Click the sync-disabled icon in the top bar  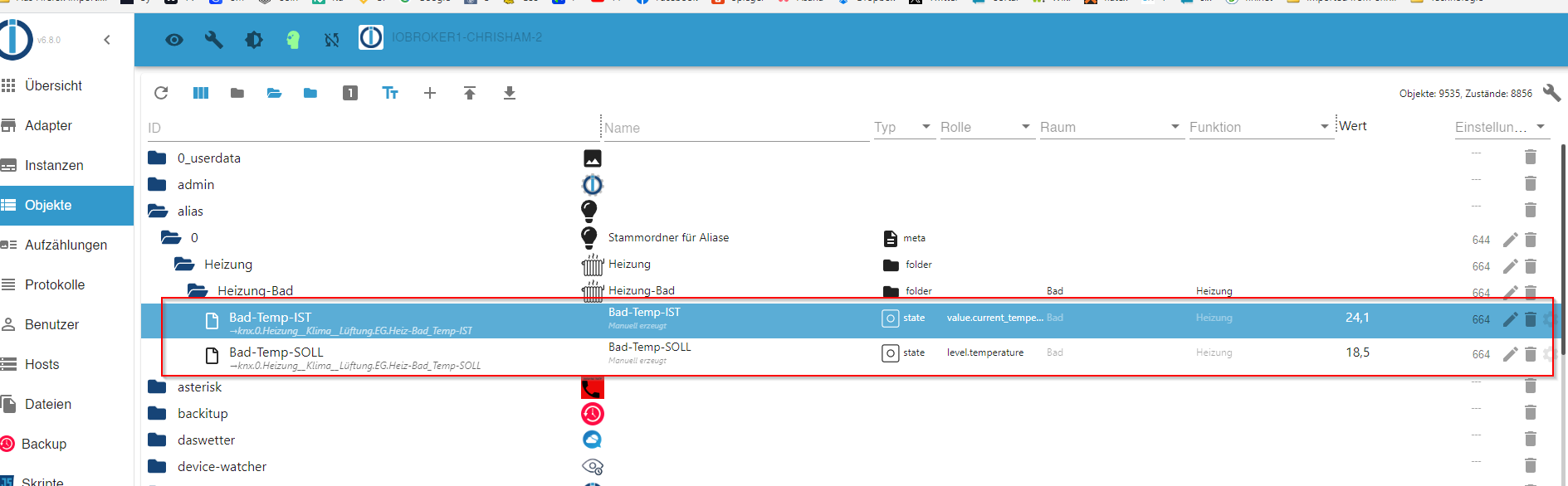(332, 40)
